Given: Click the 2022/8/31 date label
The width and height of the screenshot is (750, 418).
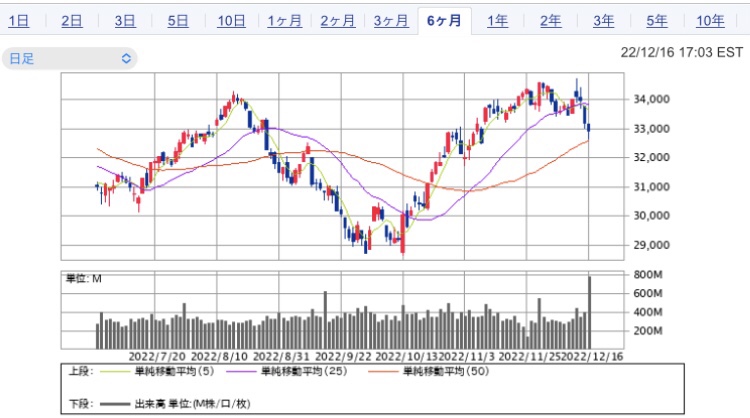Looking at the screenshot, I should point(281,357).
